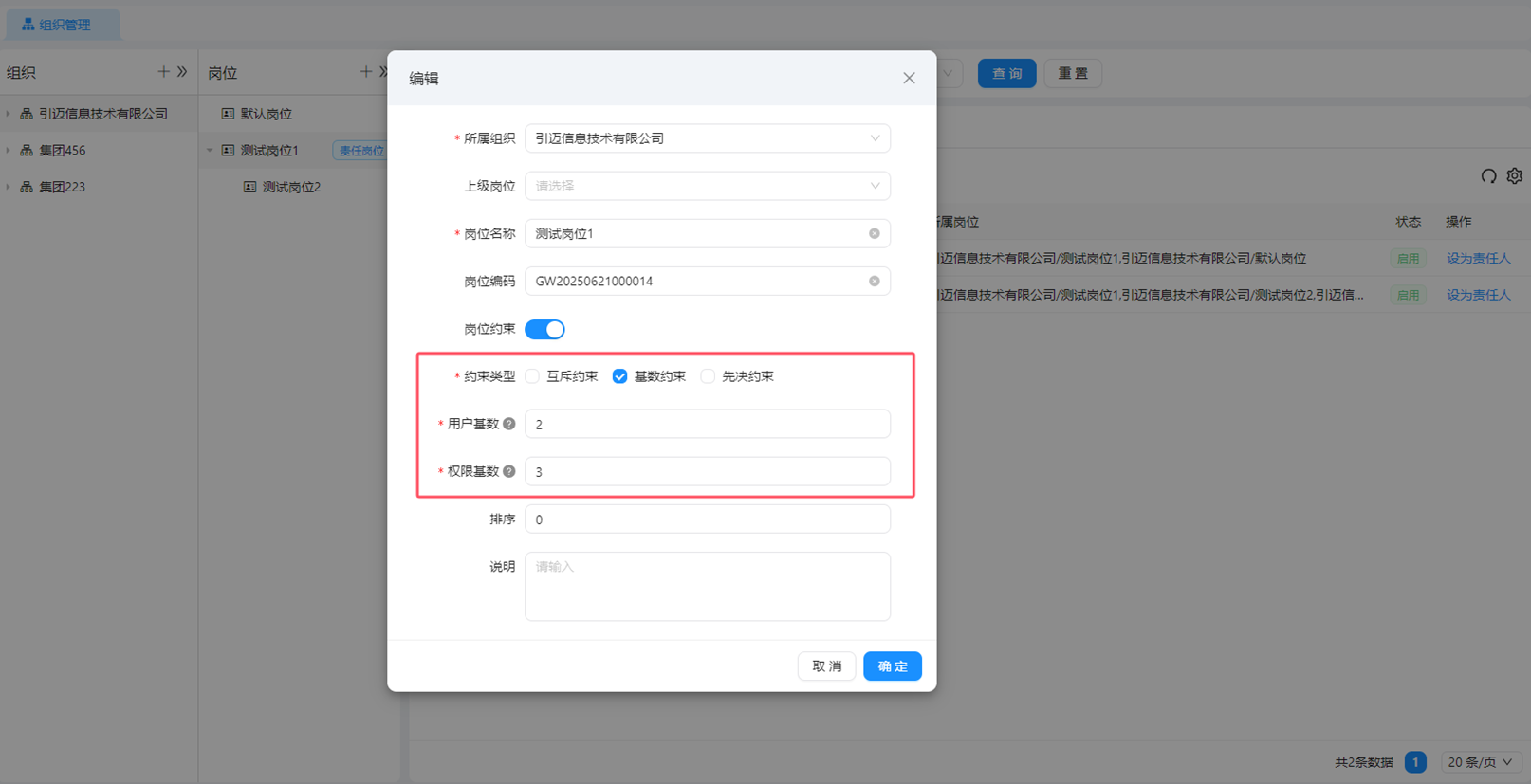Click the 排序 input field
The height and width of the screenshot is (784, 1531).
tap(708, 520)
